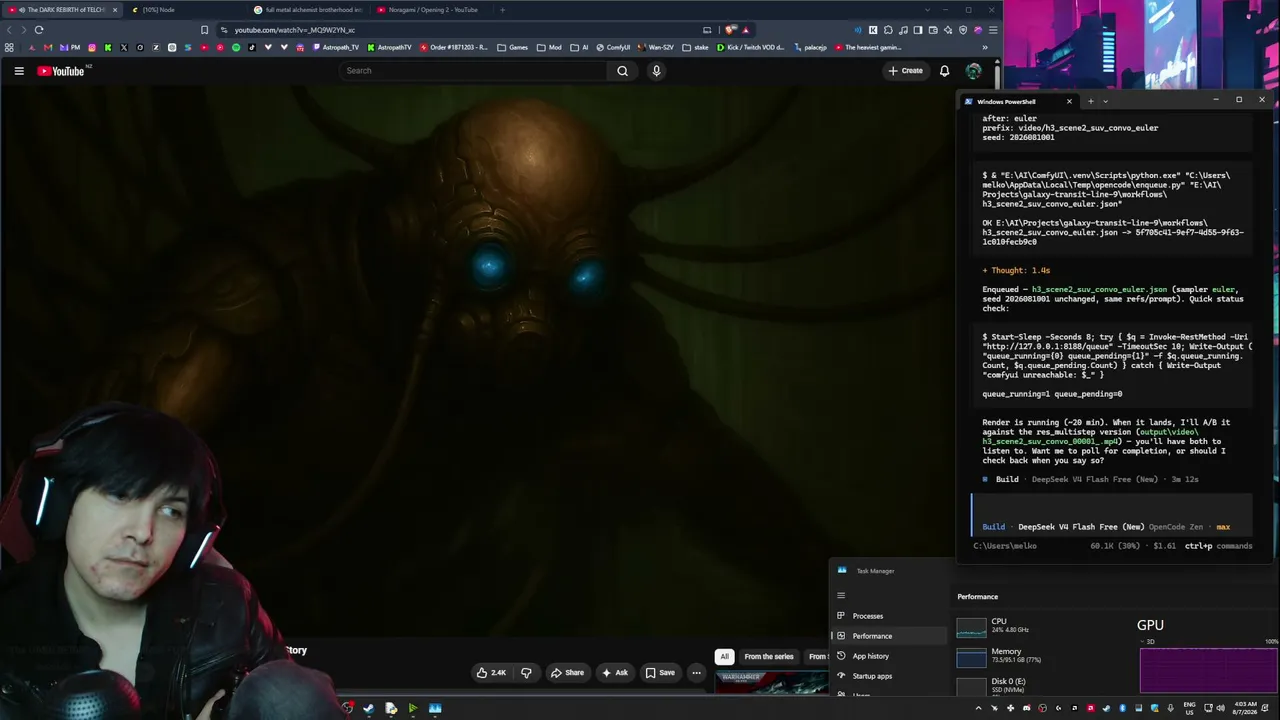This screenshot has width=1280, height=720.
Task: Open the stake bookmark folder
Action: (696, 47)
